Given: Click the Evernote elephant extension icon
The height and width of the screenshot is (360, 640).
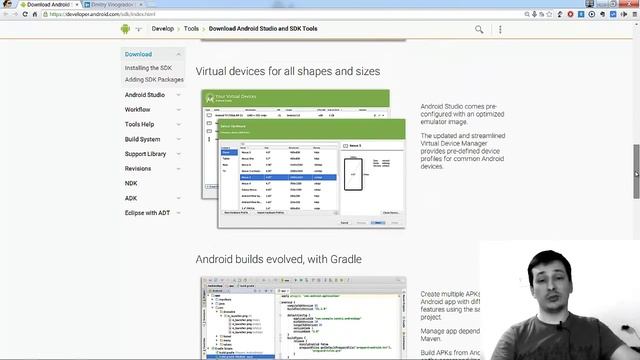Looking at the screenshot, I should point(602,14).
